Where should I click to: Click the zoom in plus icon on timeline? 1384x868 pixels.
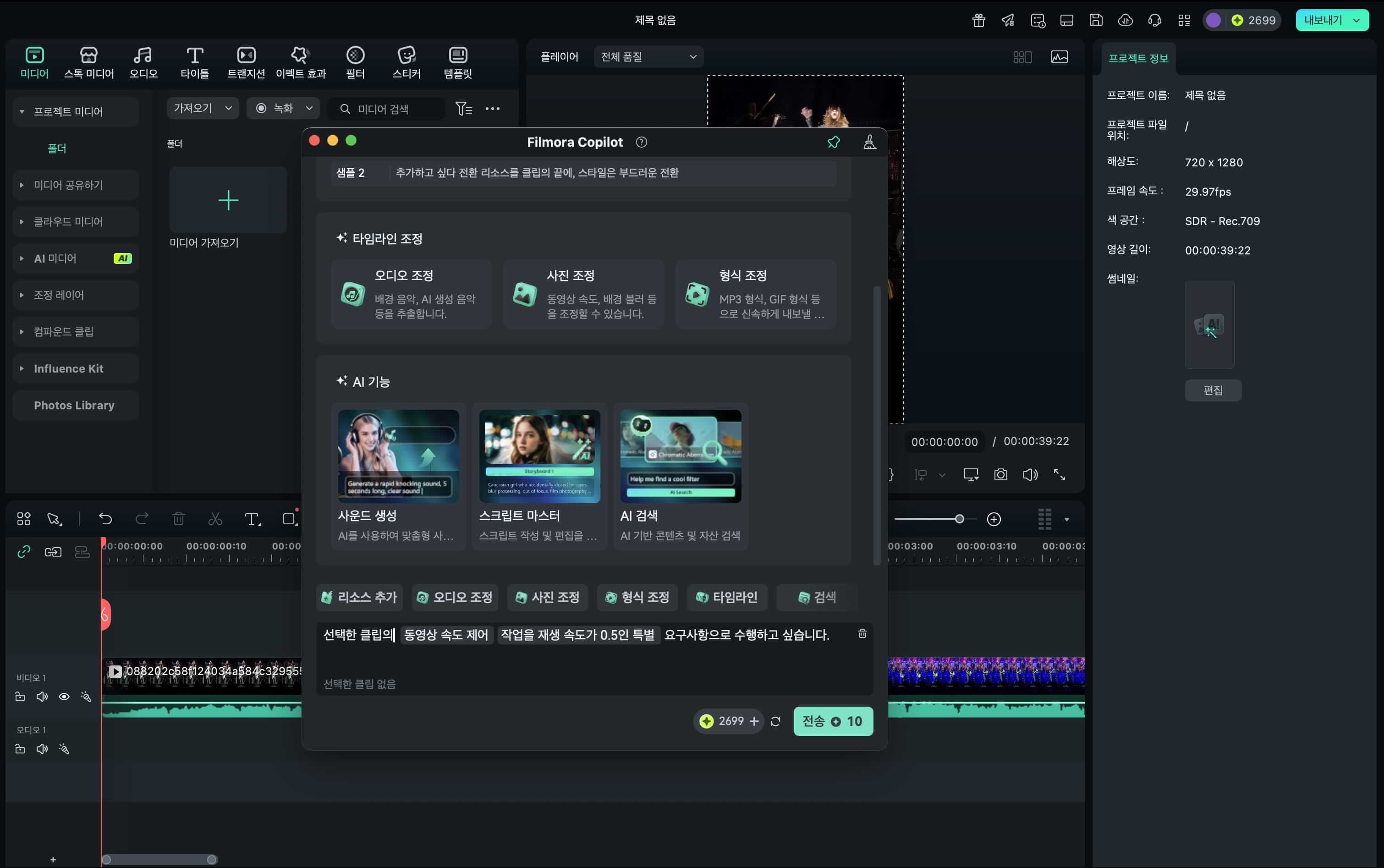994,519
